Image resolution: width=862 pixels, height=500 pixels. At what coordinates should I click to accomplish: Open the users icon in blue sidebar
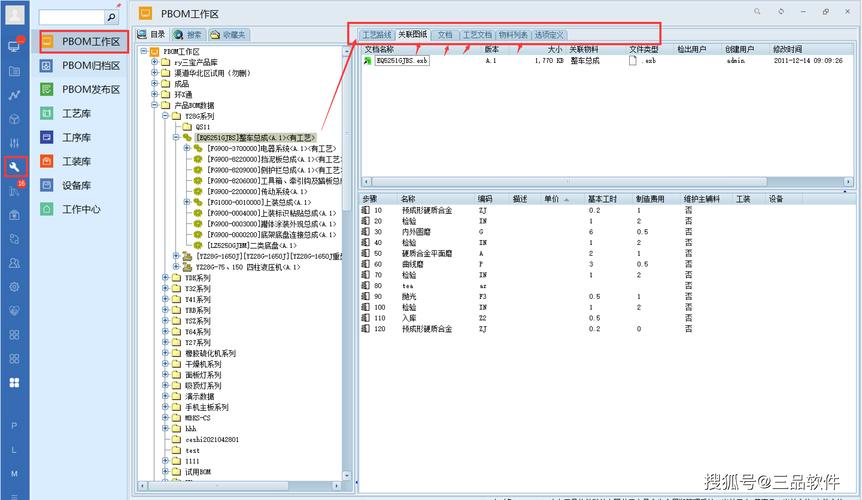point(14,263)
